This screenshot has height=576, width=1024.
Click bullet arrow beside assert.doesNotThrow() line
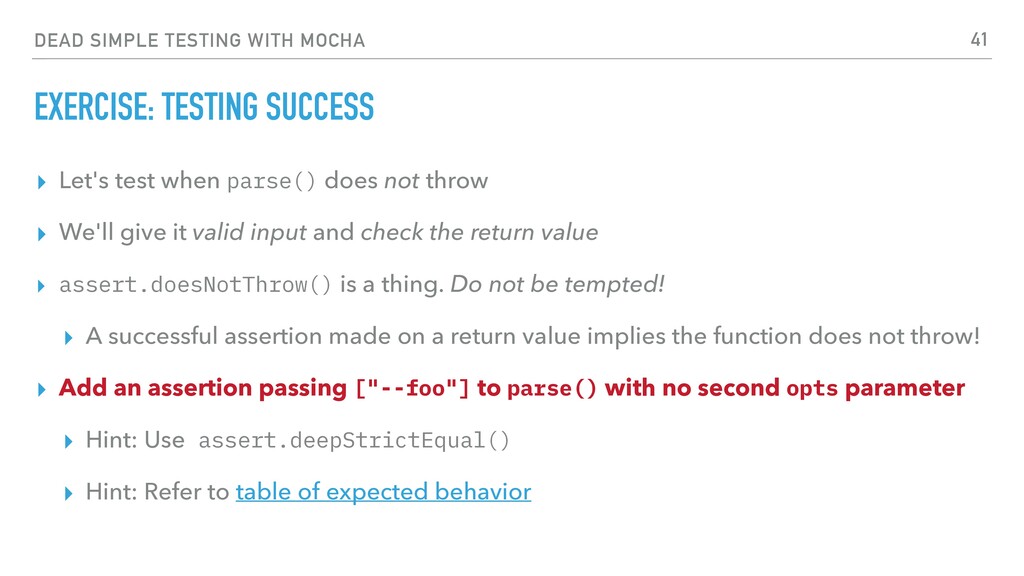click(x=42, y=286)
